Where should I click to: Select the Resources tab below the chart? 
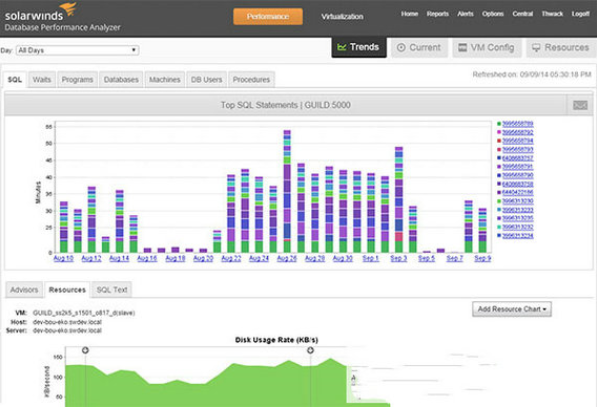(67, 290)
